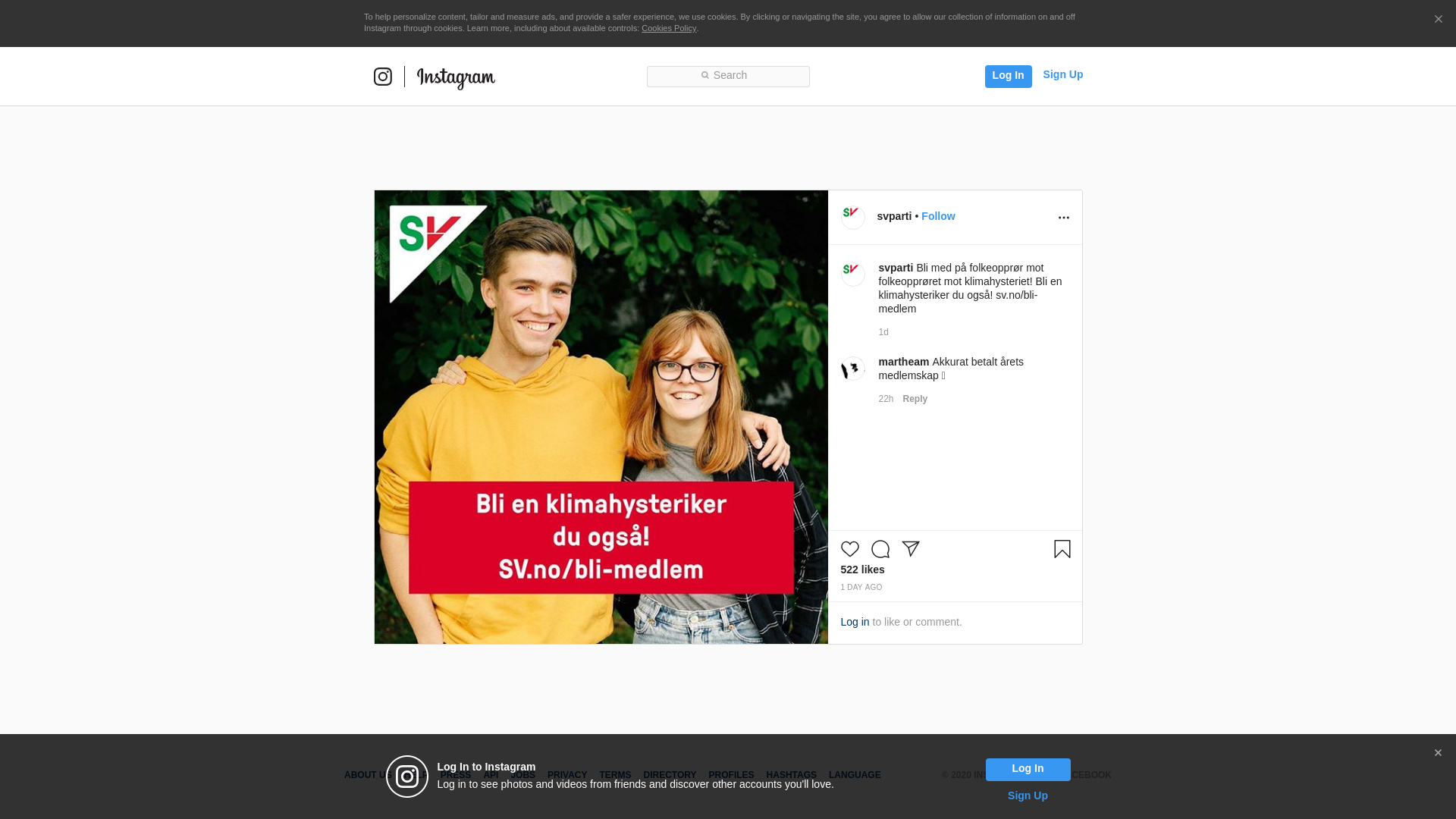This screenshot has width=1456, height=819.
Task: Share the post with paper plane icon
Action: [x=911, y=549]
